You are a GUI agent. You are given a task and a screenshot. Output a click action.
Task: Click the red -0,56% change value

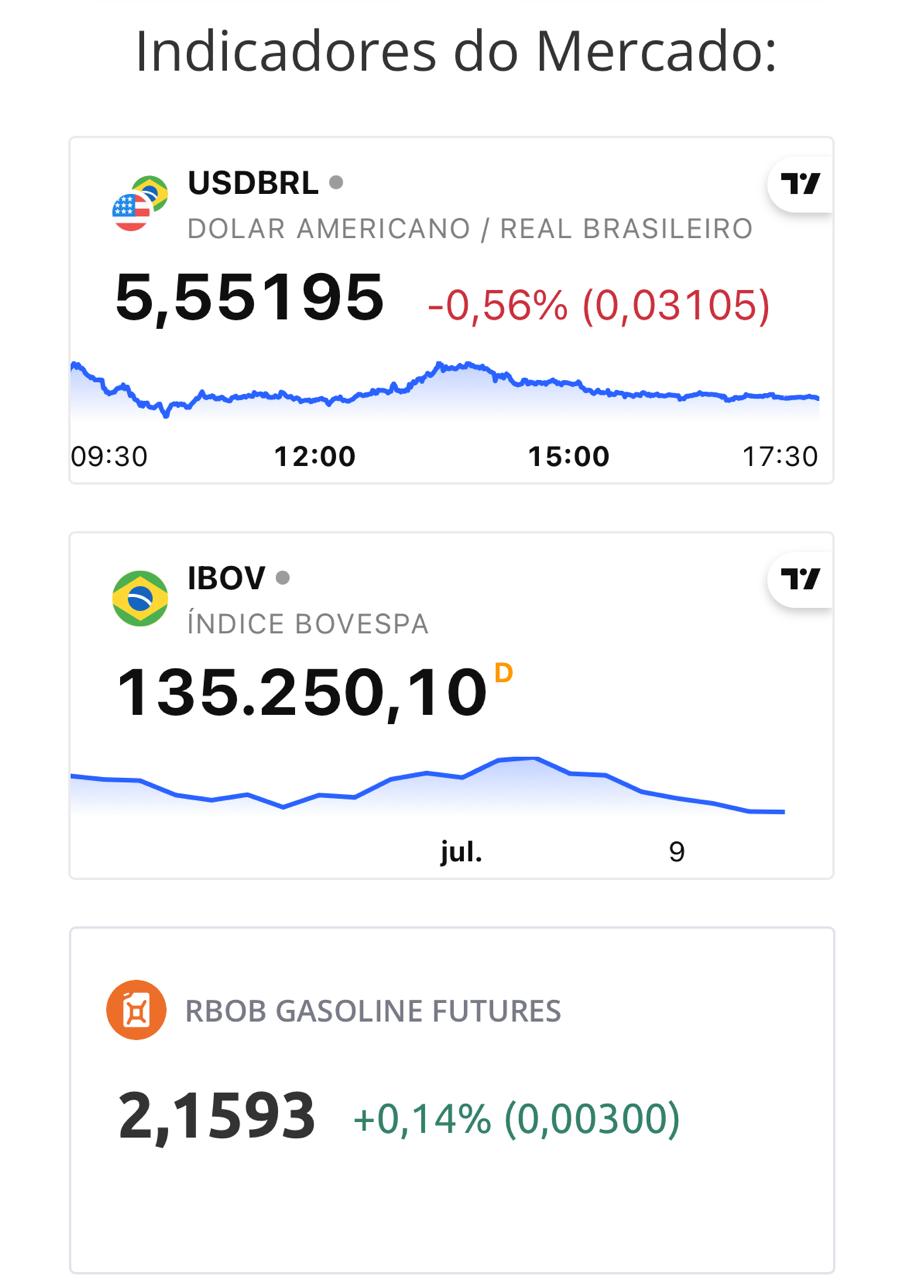pos(497,305)
